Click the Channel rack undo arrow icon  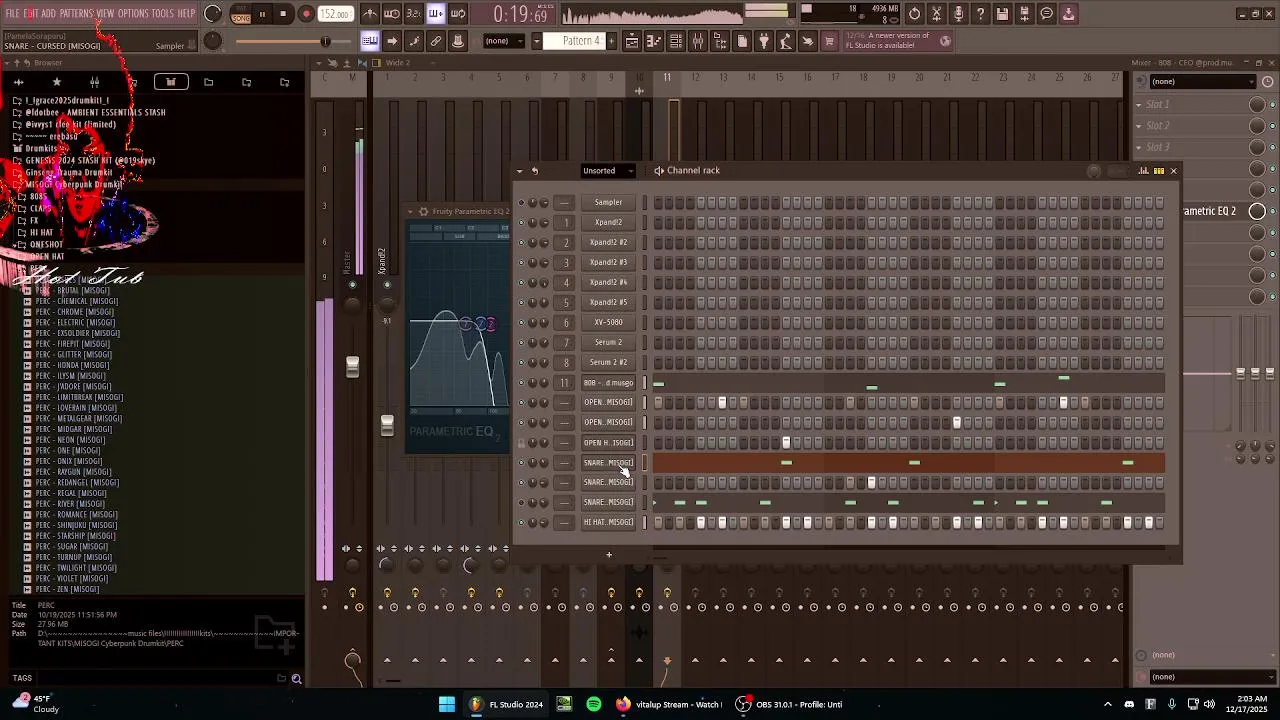click(x=534, y=171)
